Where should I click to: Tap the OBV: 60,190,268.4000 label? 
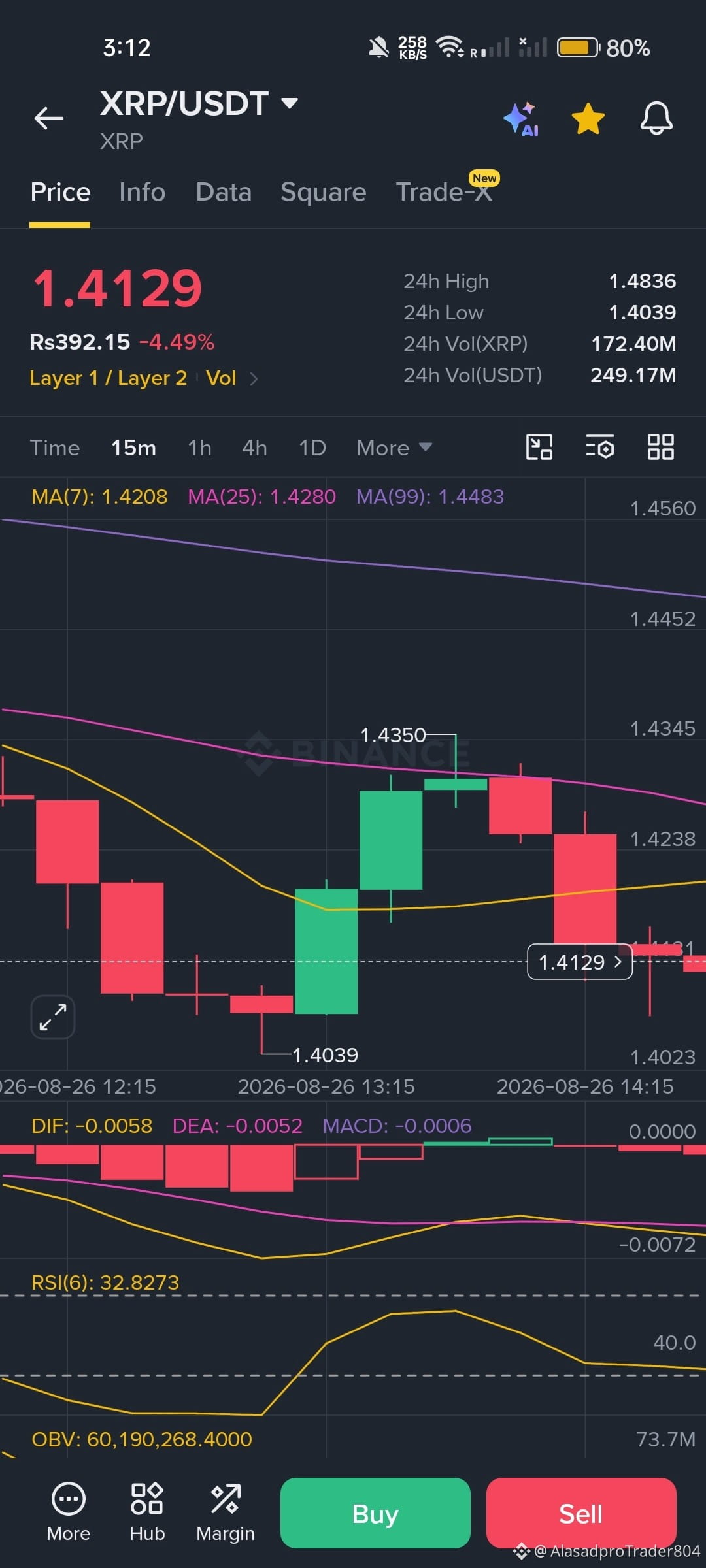pyautogui.click(x=142, y=1439)
